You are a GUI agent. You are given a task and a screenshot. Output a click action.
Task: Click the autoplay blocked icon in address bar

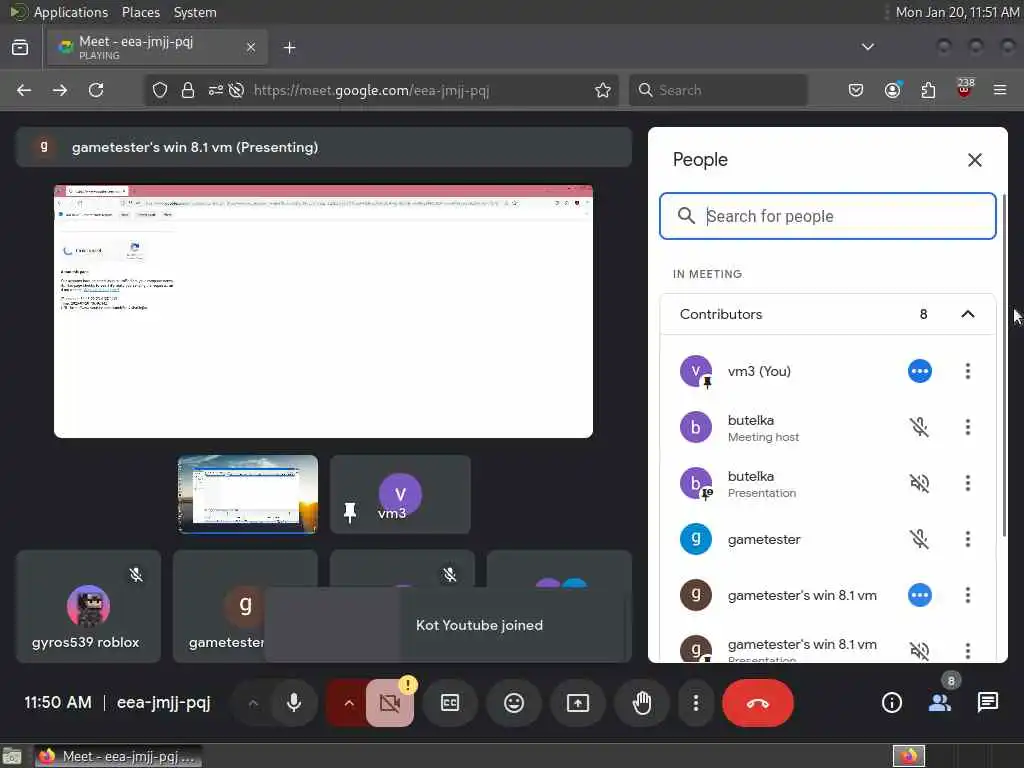(x=236, y=90)
